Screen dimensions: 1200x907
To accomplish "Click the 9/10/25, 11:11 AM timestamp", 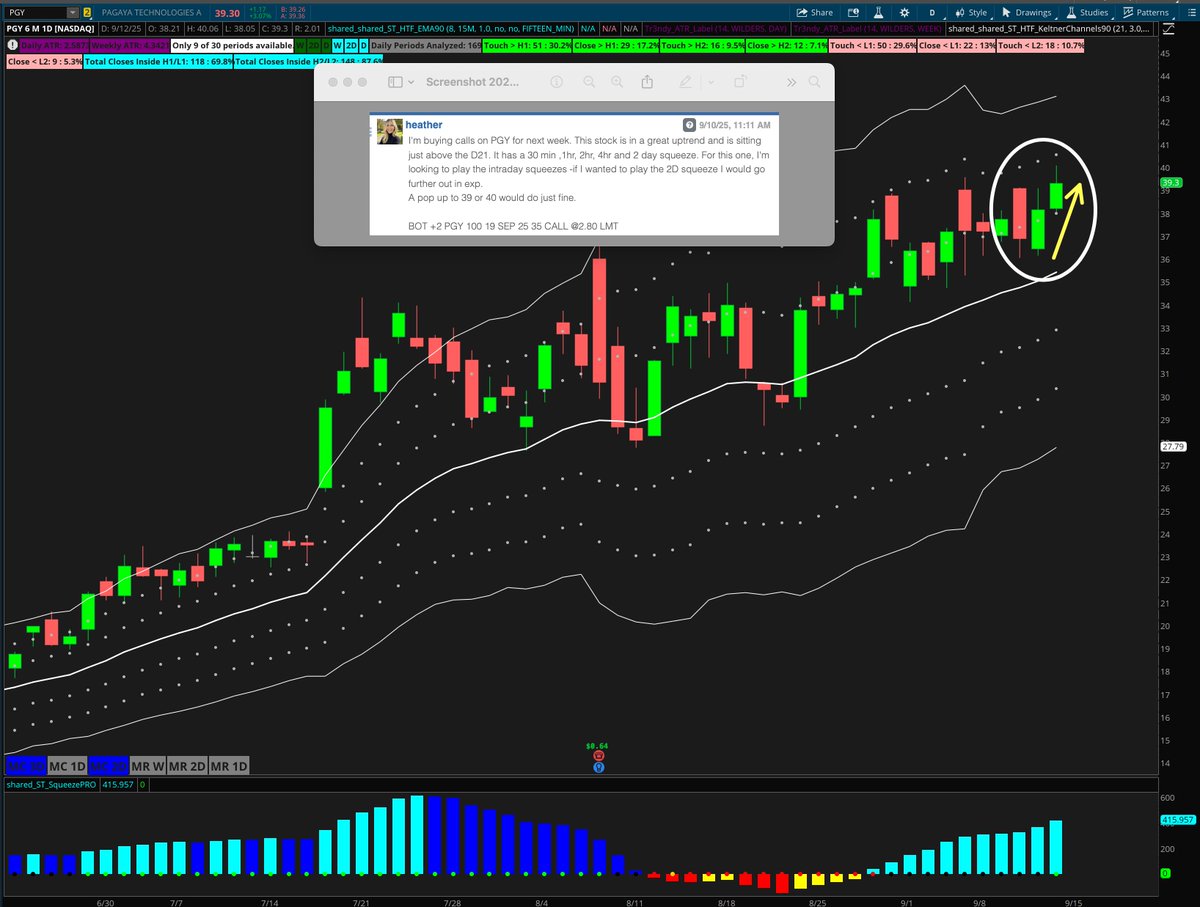I will [x=734, y=125].
